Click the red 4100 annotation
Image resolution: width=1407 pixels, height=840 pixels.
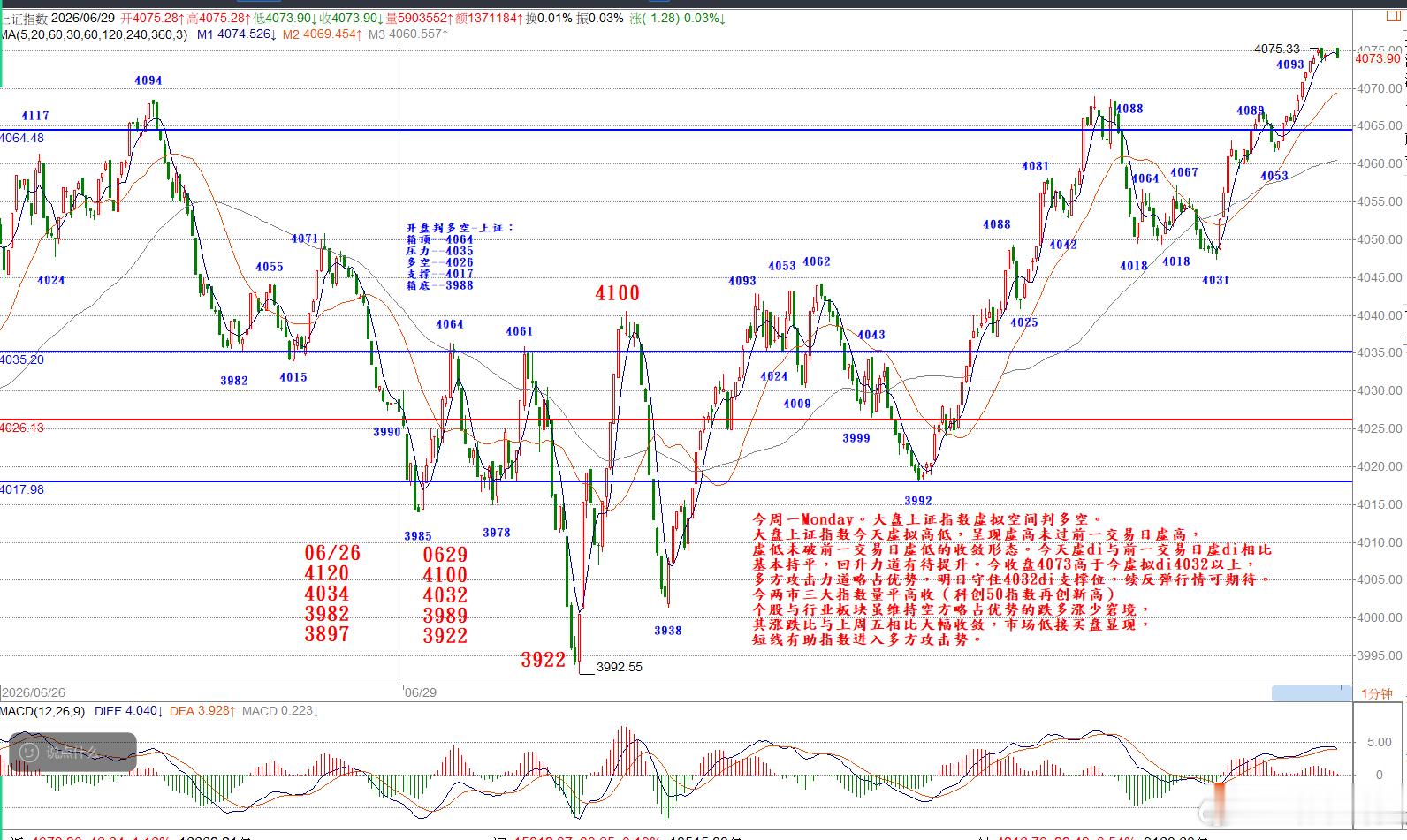tap(618, 293)
